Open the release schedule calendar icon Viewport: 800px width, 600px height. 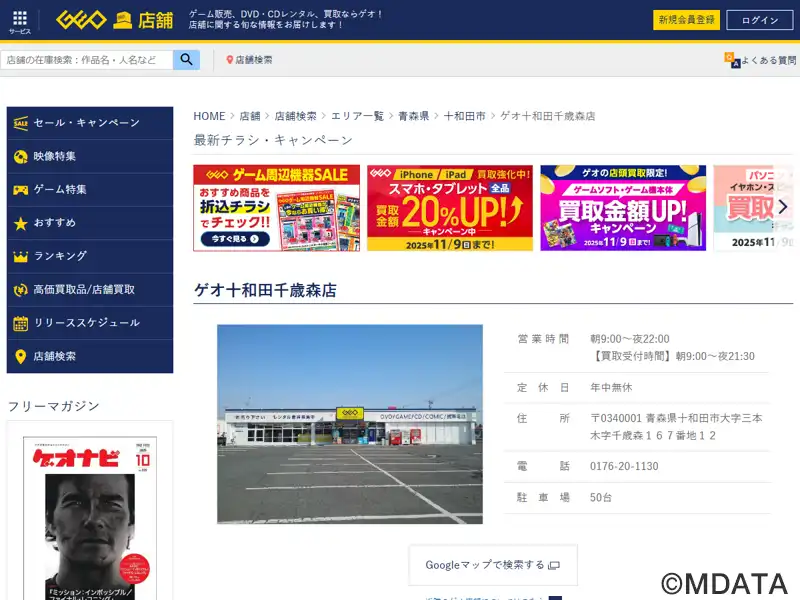(20, 323)
